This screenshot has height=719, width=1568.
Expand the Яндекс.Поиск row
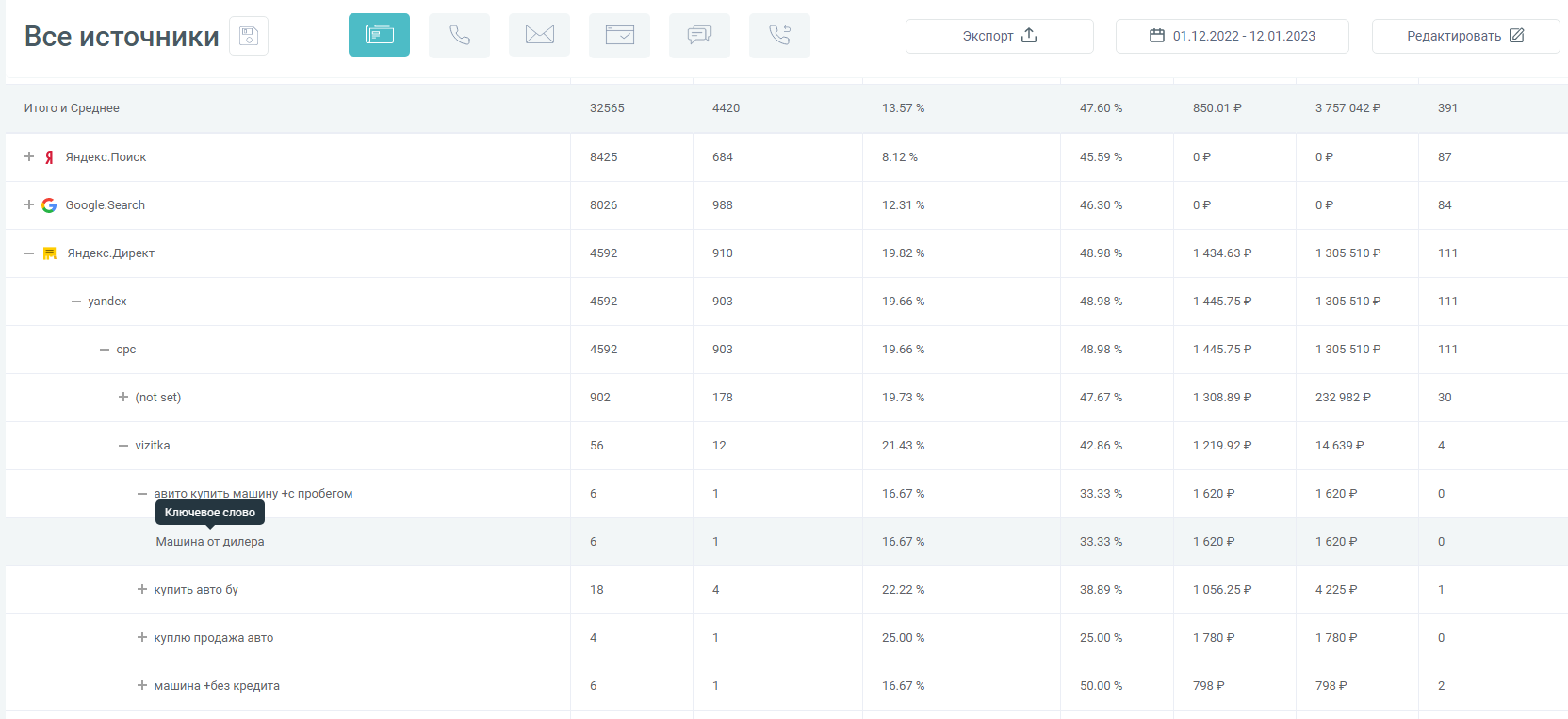tap(29, 157)
